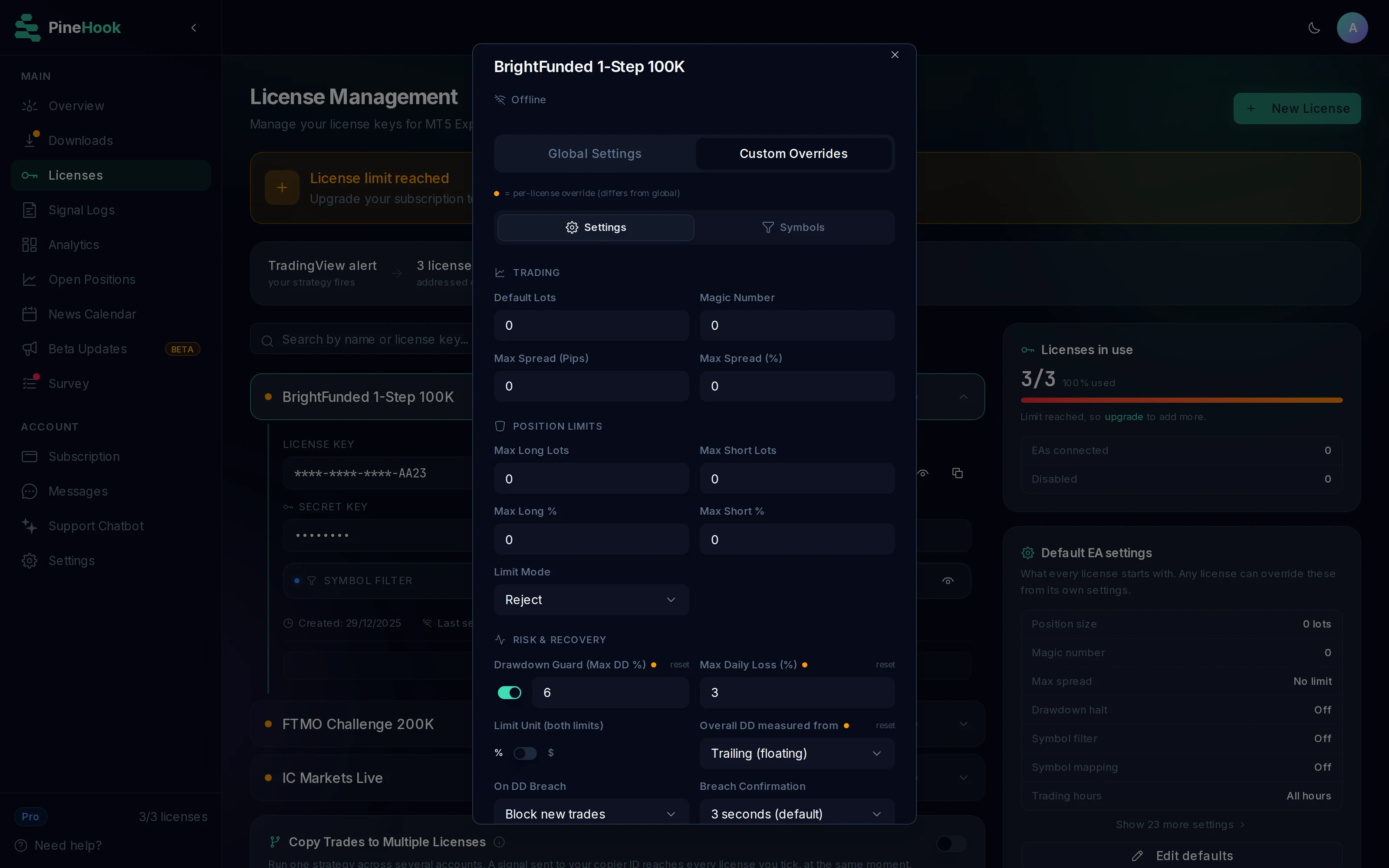Screen dimensions: 1389x868
Task: Open the user avatar menu
Action: coord(1352,27)
